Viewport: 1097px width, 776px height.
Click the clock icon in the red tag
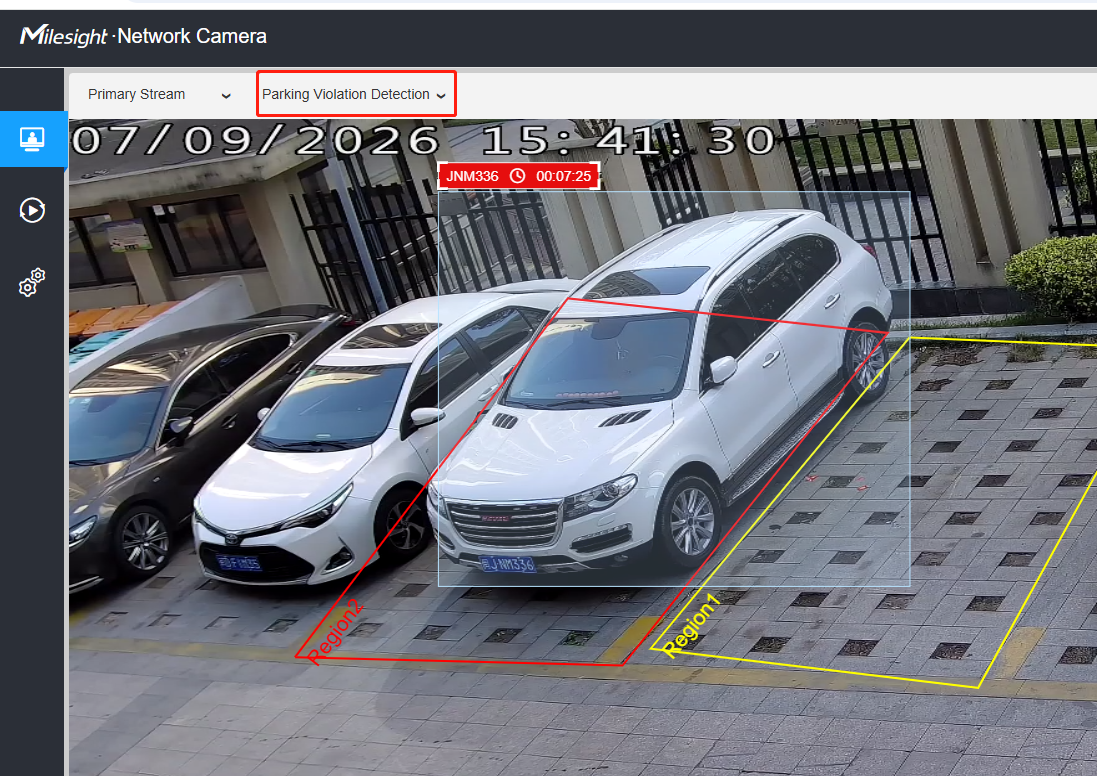point(517,176)
